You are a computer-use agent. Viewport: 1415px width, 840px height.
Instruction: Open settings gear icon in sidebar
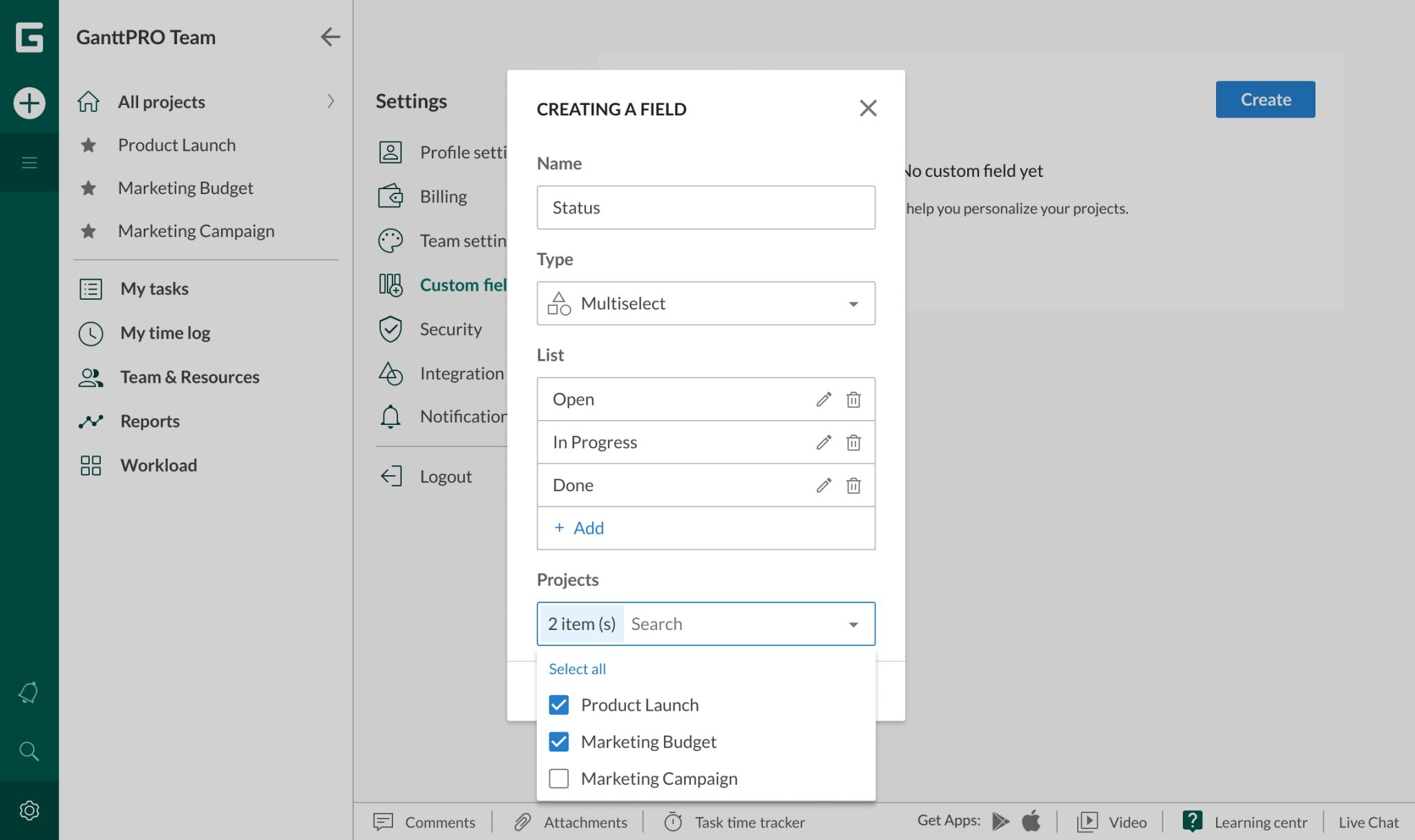click(29, 810)
